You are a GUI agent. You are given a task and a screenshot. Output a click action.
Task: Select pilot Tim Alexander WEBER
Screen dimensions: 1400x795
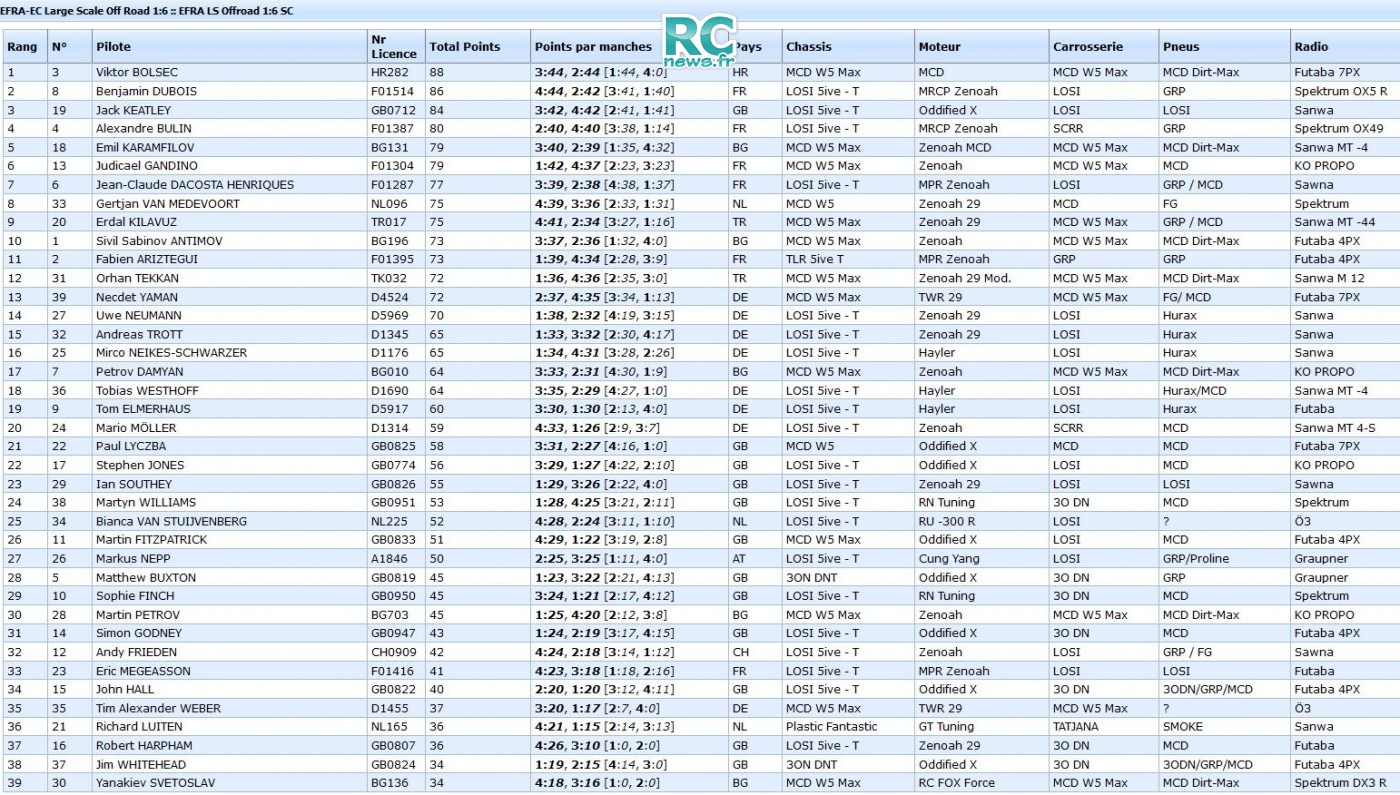158,708
